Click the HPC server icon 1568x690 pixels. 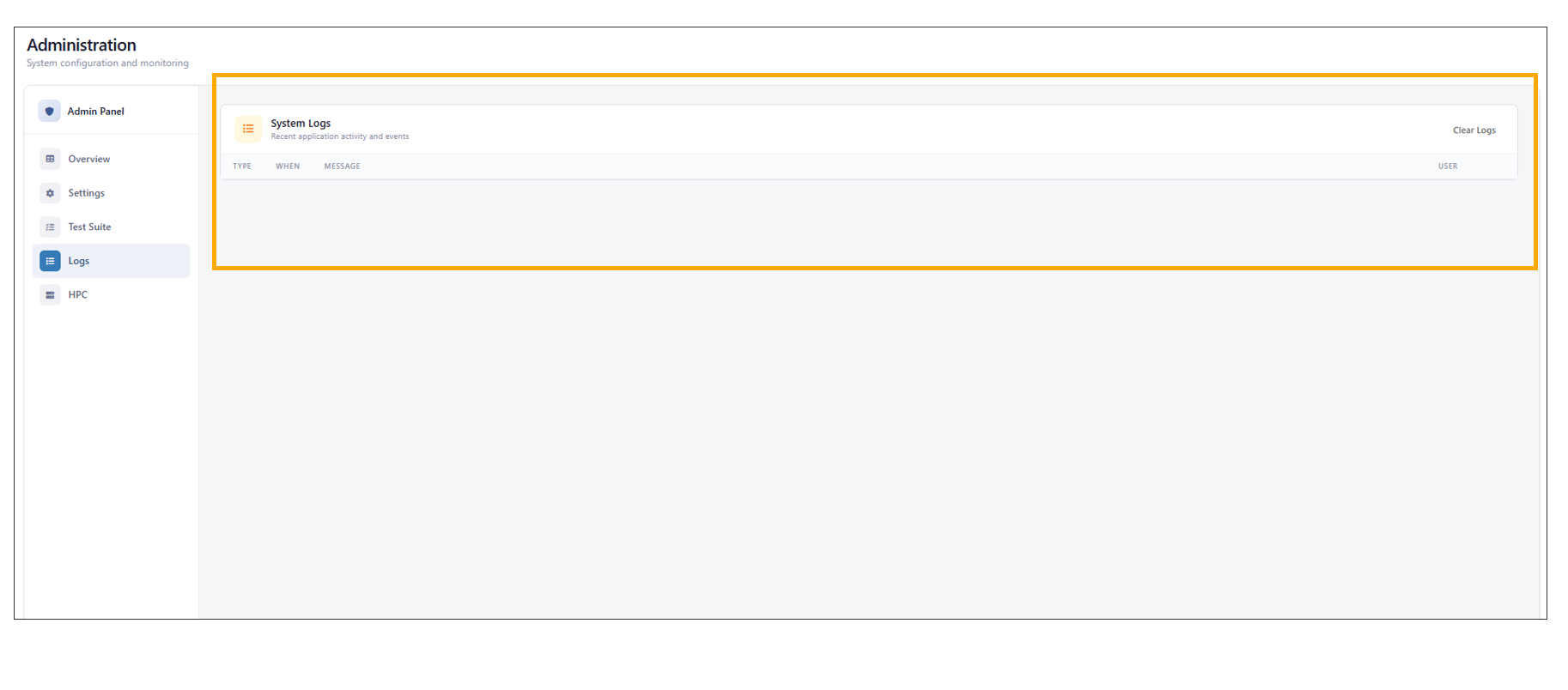coord(50,295)
